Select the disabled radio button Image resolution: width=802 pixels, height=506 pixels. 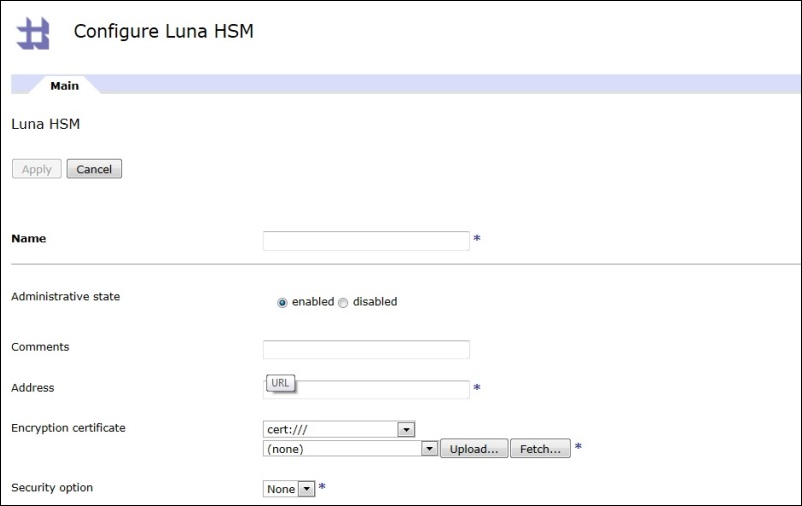coord(343,302)
